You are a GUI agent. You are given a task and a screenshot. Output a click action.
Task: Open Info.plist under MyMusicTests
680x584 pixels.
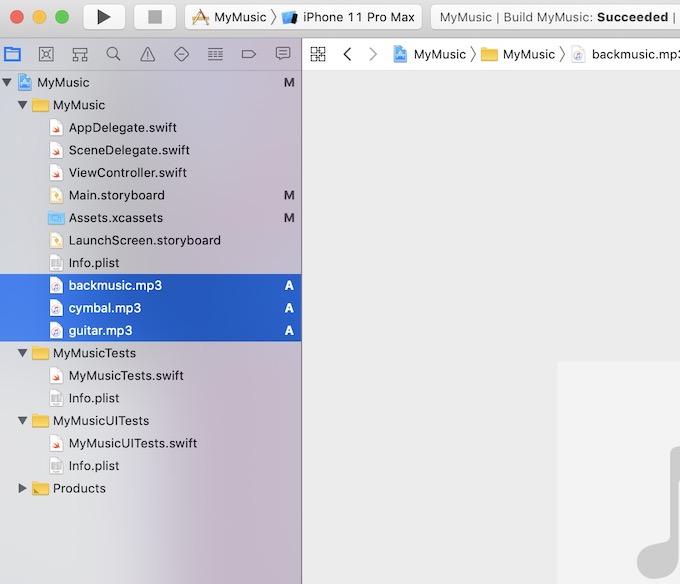coord(150,398)
